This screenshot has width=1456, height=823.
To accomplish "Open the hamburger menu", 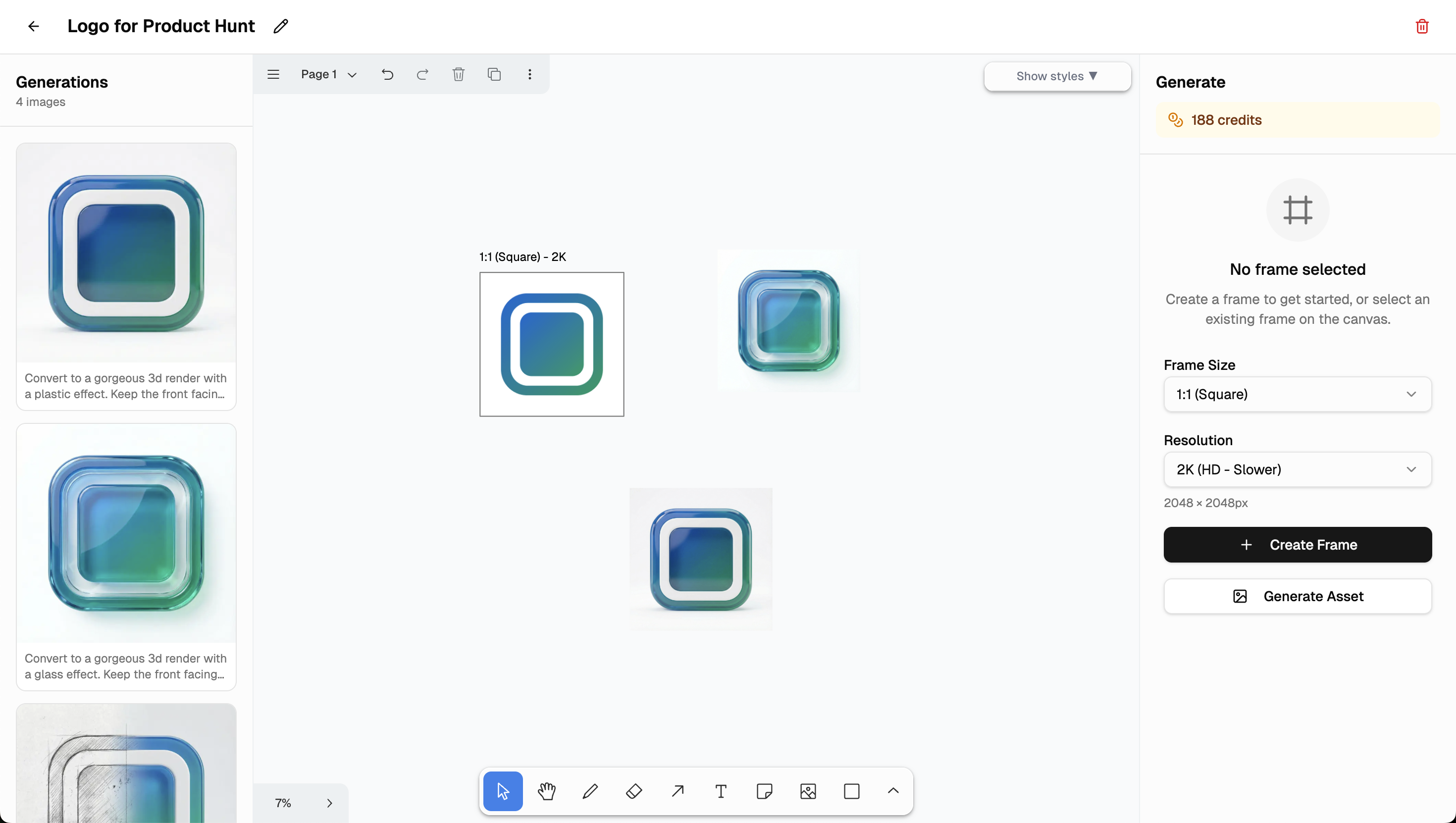I will (273, 74).
